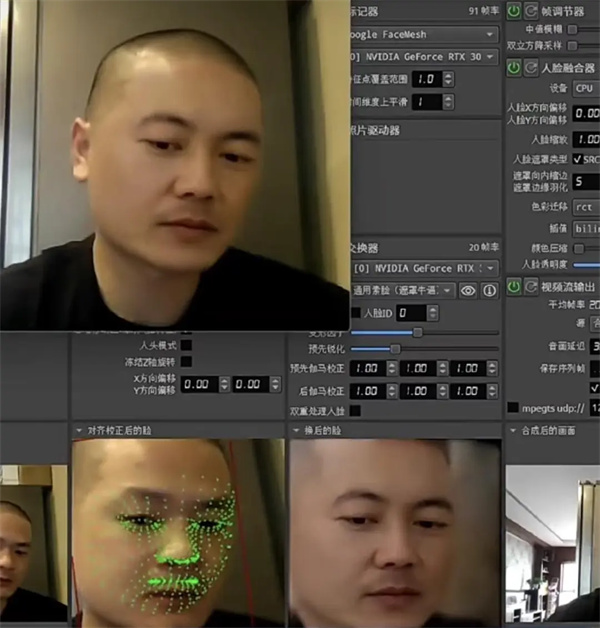Click the info icon beside model dropdown
Image resolution: width=600 pixels, height=628 pixels.
tap(489, 290)
